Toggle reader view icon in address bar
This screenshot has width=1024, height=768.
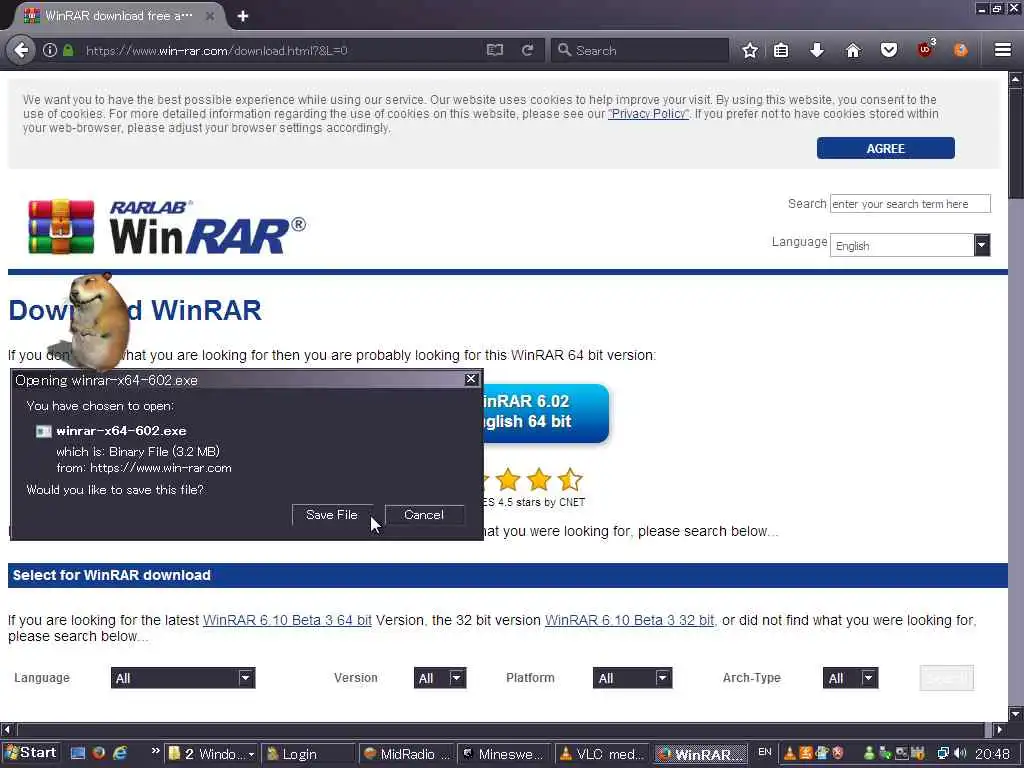(495, 50)
